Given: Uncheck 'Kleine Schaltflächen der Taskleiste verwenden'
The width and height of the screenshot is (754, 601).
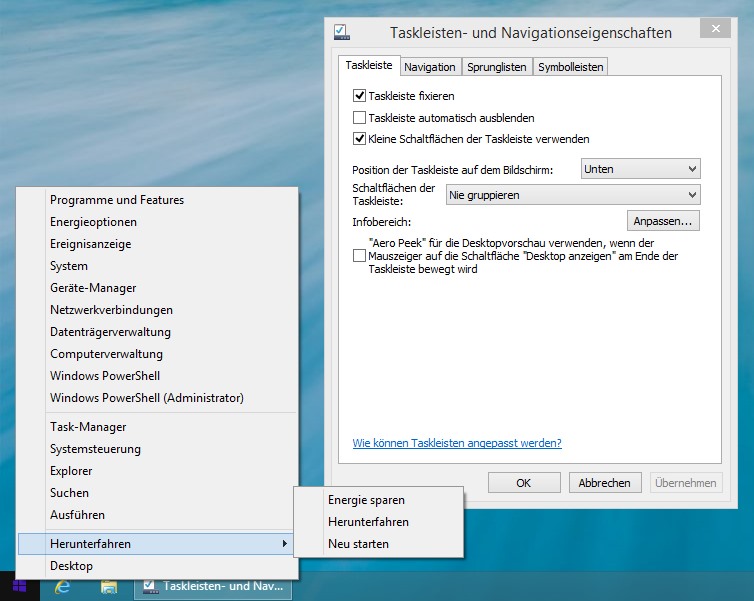Looking at the screenshot, I should click(359, 139).
